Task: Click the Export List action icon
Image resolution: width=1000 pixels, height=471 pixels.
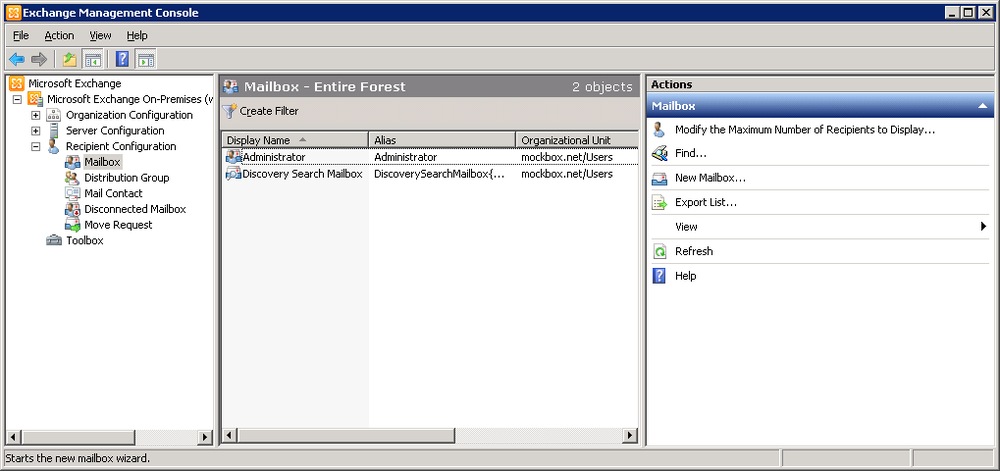Action: tap(659, 203)
